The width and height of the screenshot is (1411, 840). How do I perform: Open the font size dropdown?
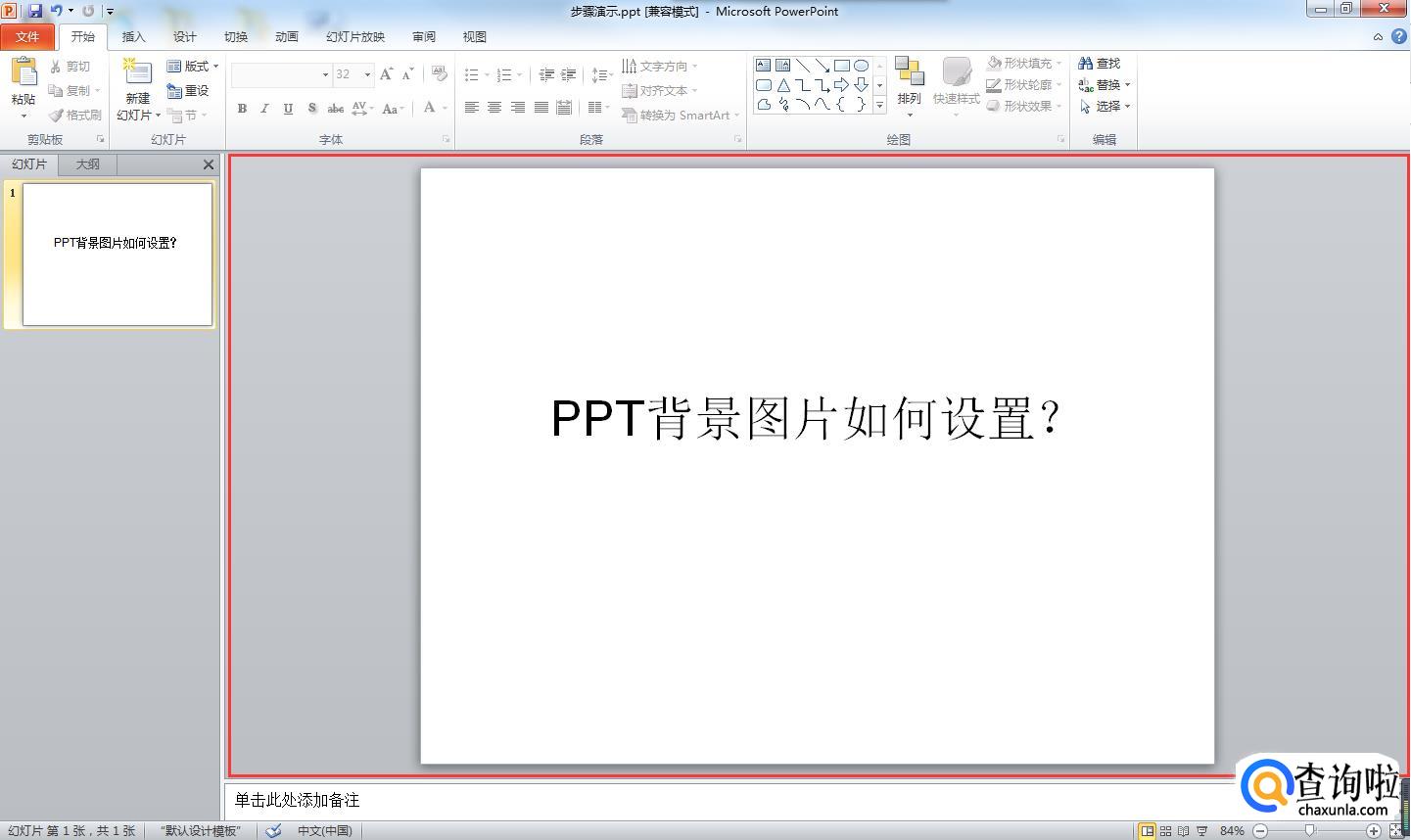pos(367,74)
